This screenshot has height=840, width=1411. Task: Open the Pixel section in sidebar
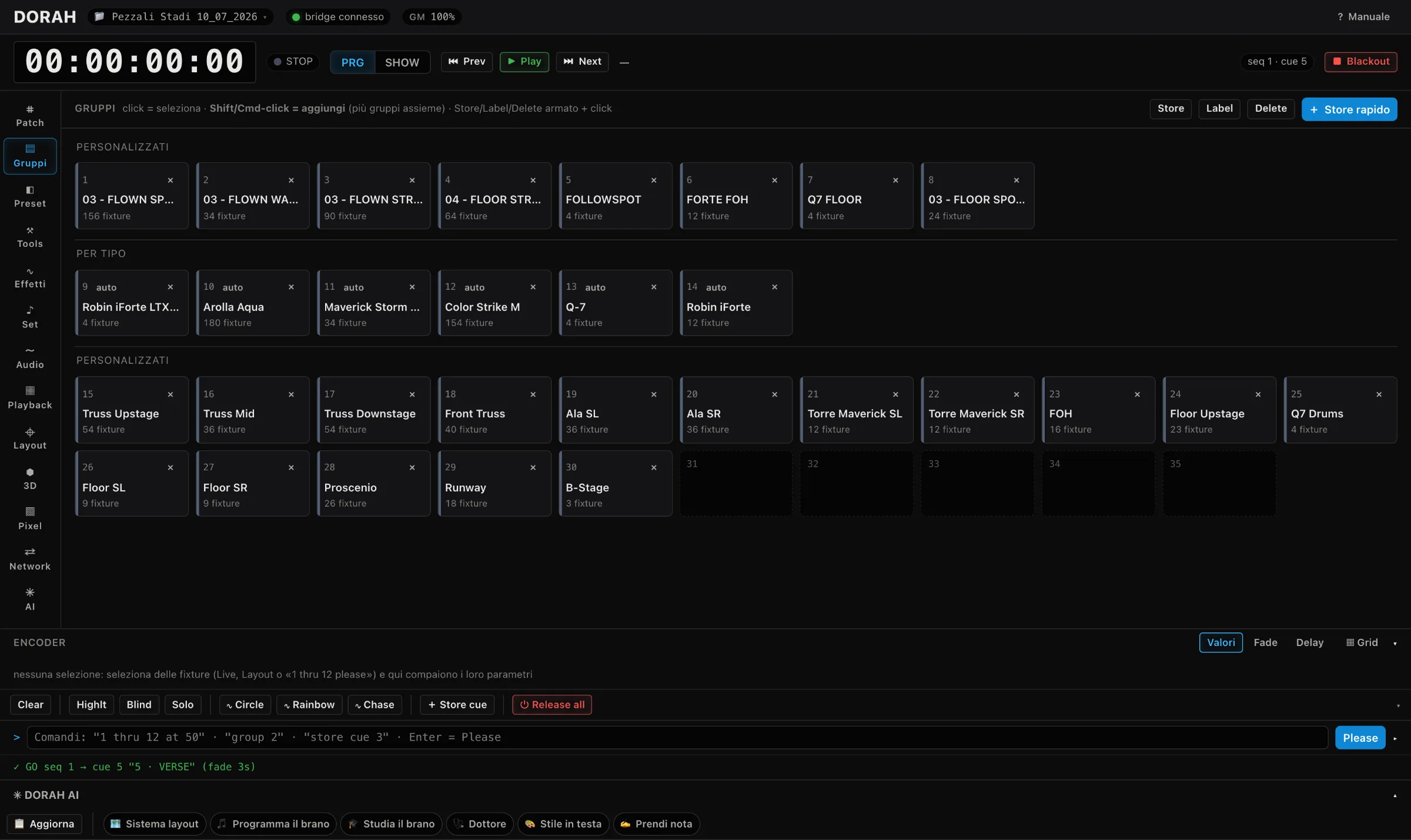click(x=30, y=519)
